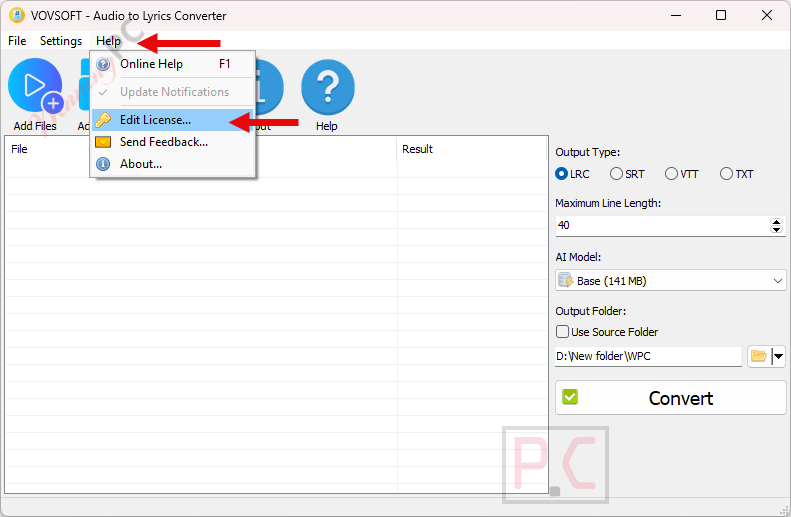Click the Convert button
The height and width of the screenshot is (517, 791).
tap(670, 398)
